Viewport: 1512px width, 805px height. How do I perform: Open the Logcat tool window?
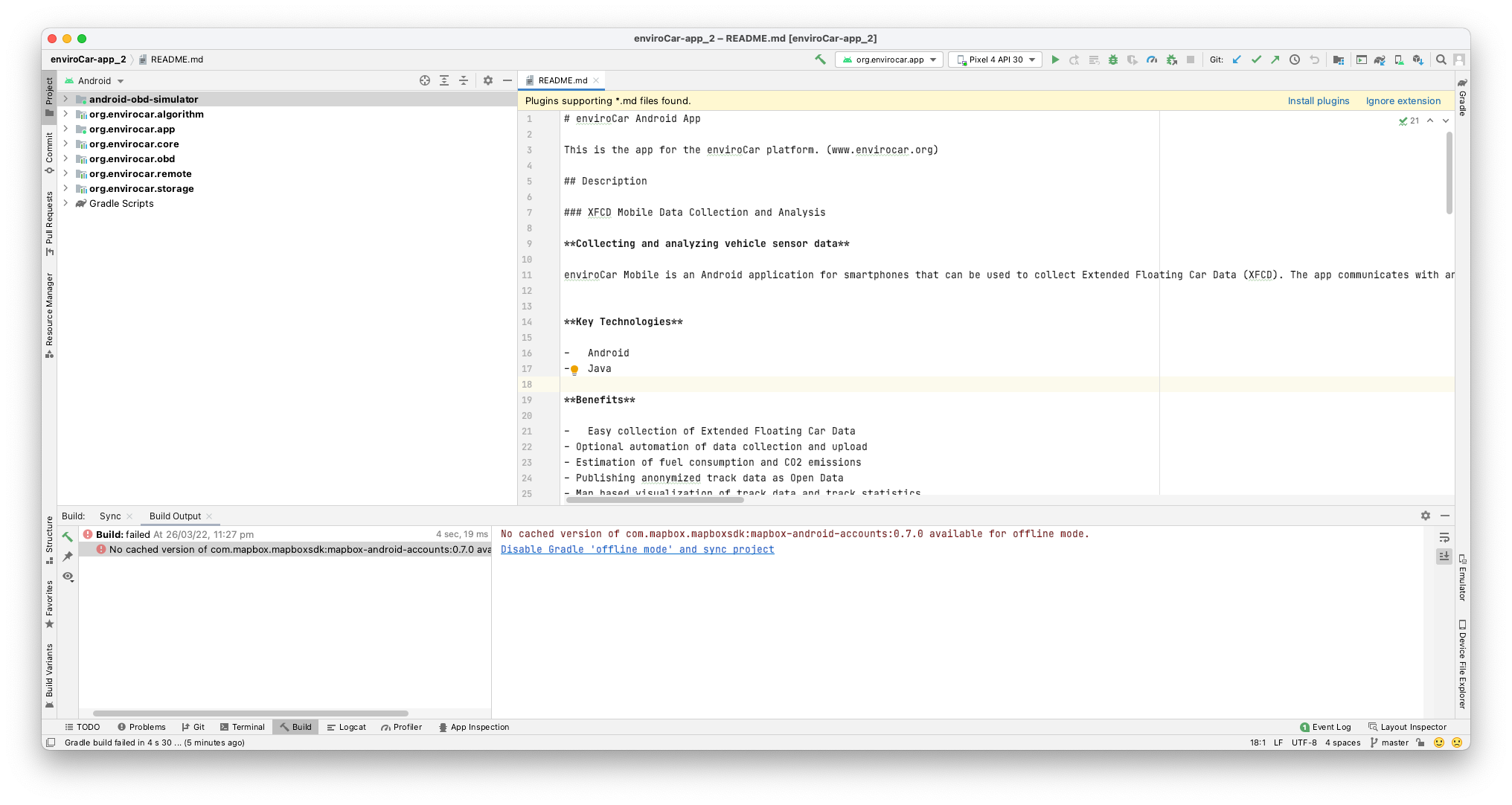pyautogui.click(x=346, y=727)
